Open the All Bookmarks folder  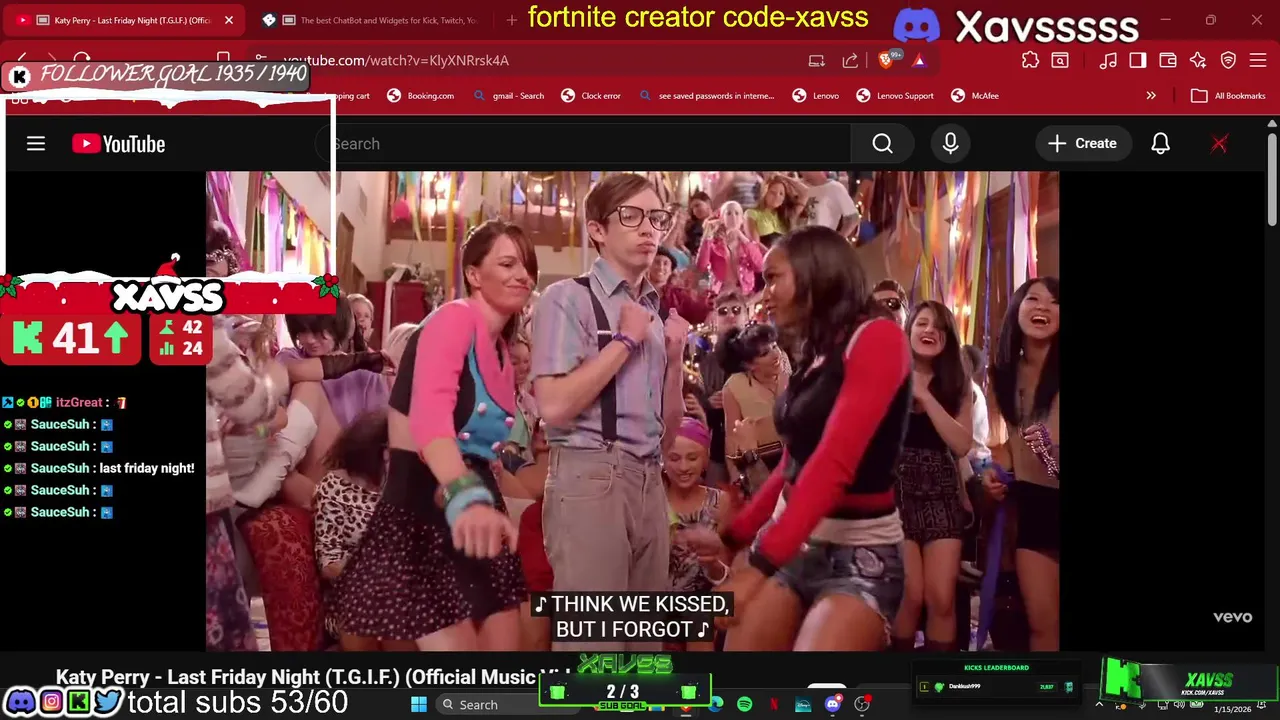[1229, 96]
